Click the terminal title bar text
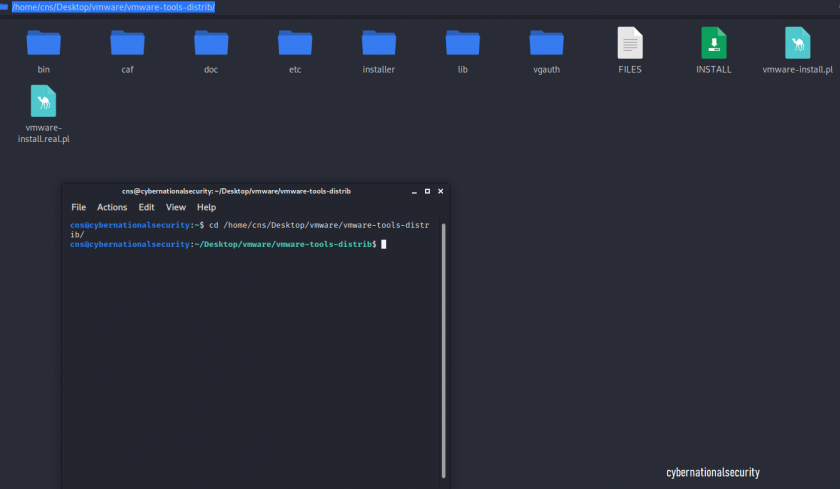This screenshot has width=840, height=489. point(236,191)
